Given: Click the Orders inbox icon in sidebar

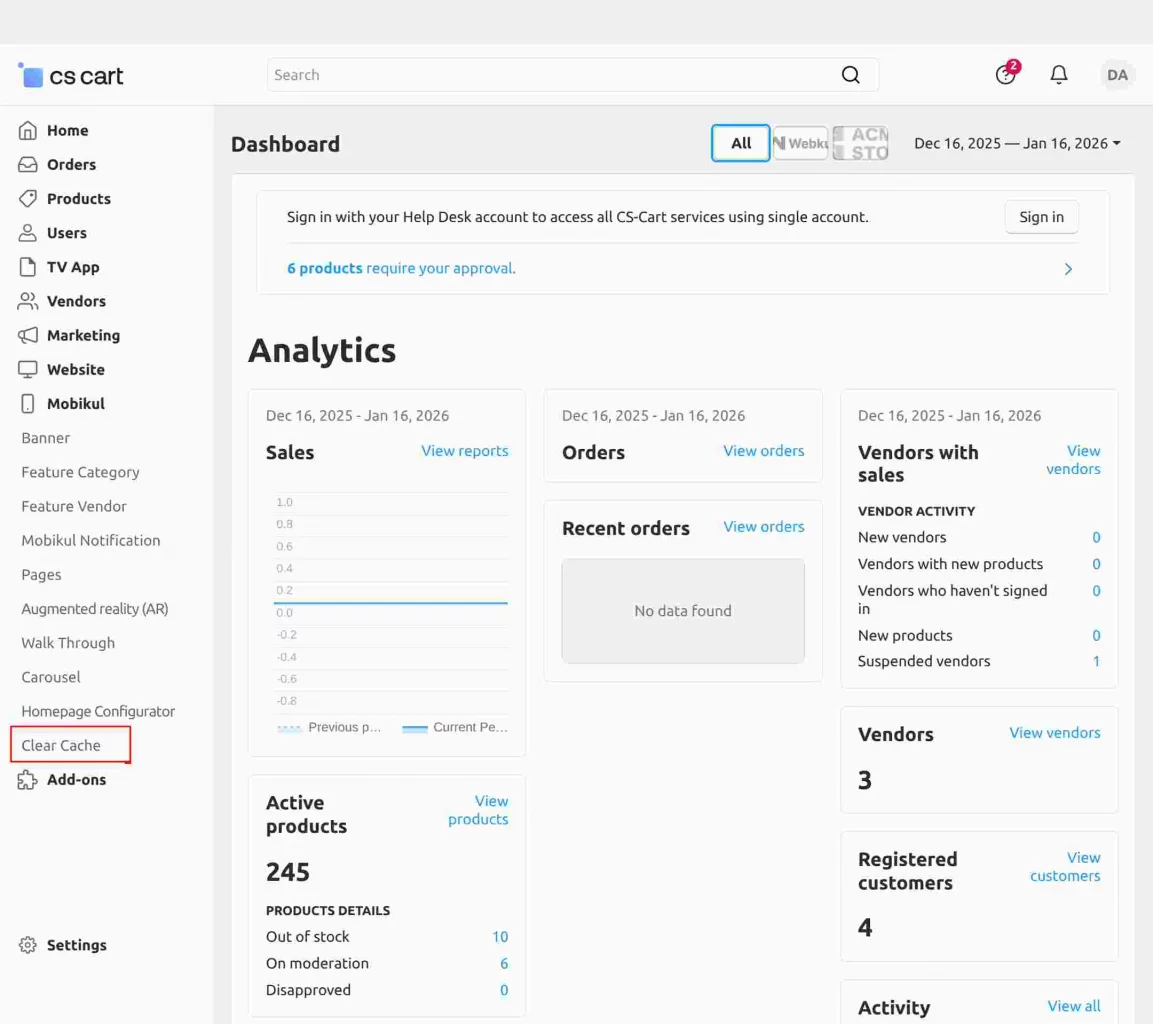Looking at the screenshot, I should tap(28, 164).
